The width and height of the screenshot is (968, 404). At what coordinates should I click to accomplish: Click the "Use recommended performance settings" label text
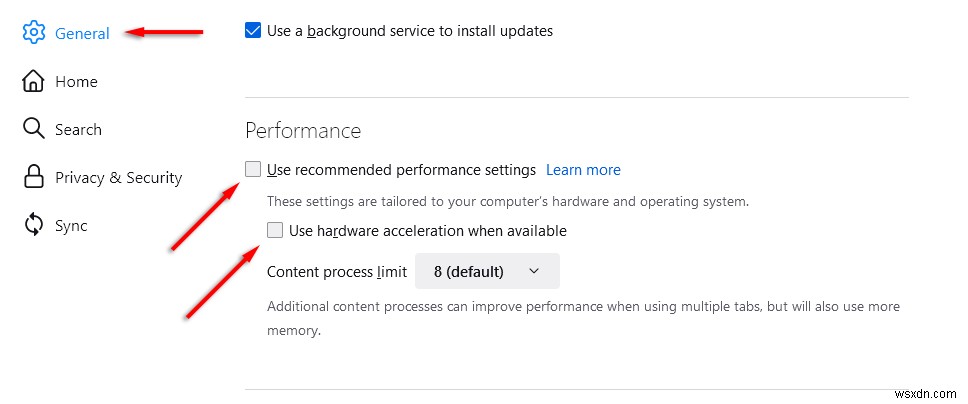coord(401,170)
